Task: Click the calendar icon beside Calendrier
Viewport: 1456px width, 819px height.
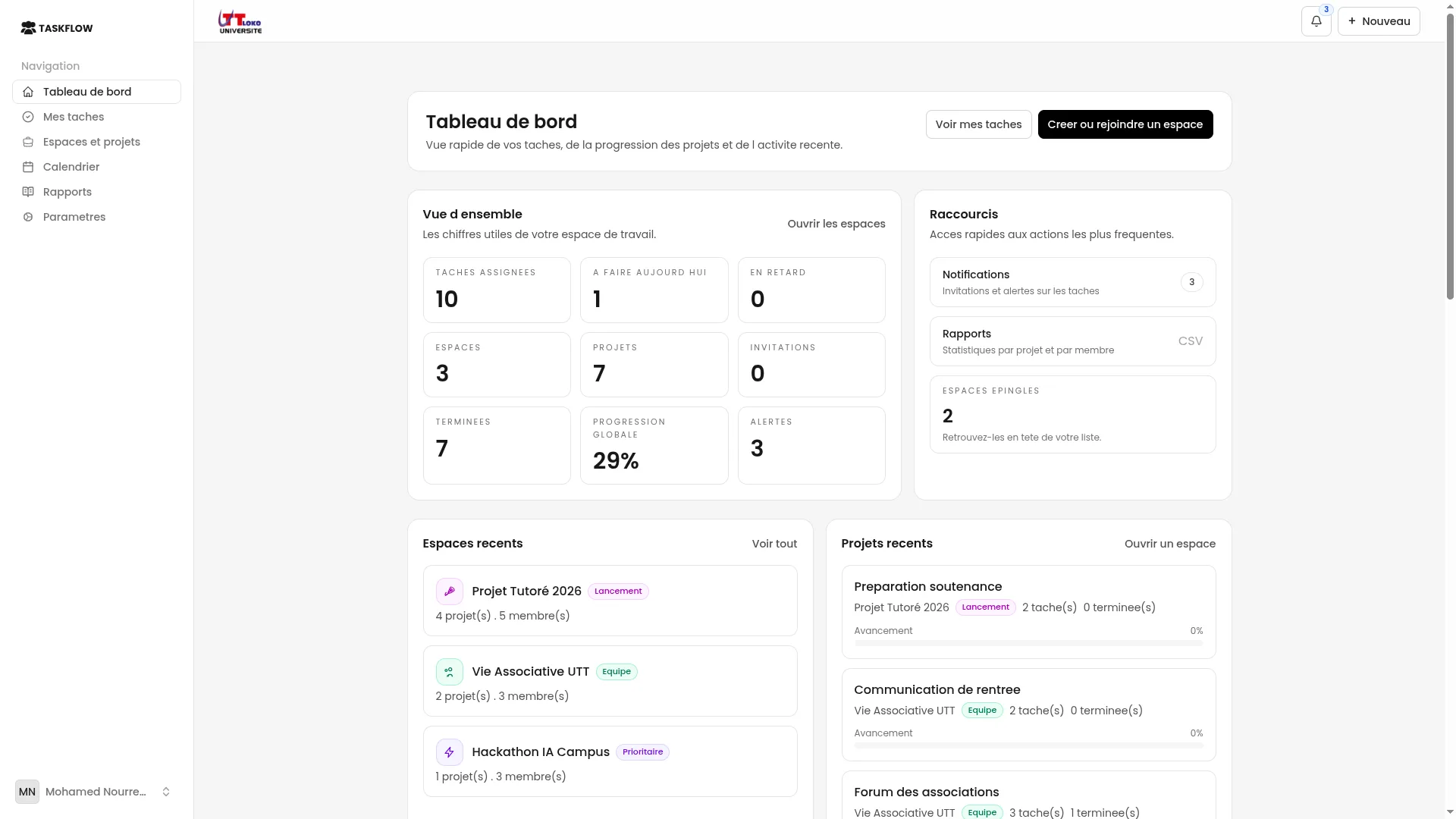Action: coord(28,167)
